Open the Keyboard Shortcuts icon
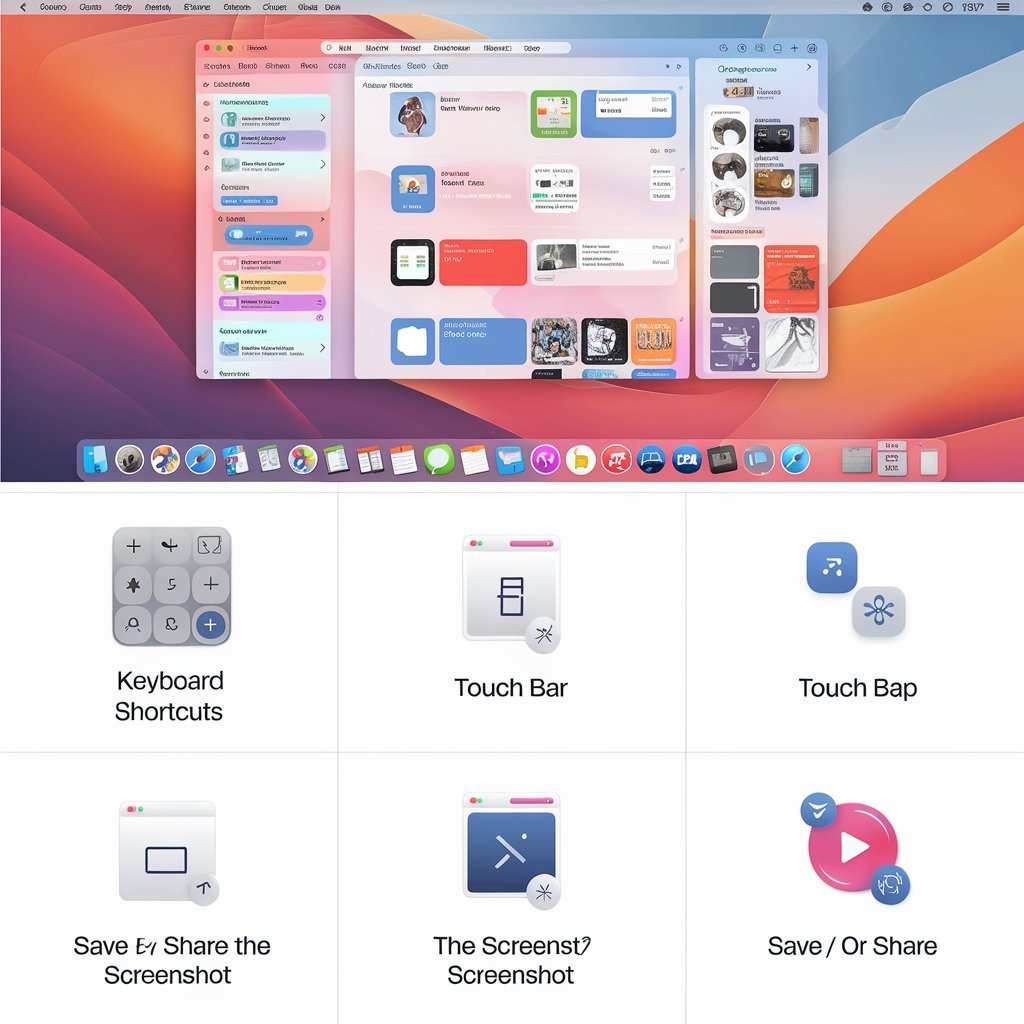The width and height of the screenshot is (1024, 1024). click(170, 585)
